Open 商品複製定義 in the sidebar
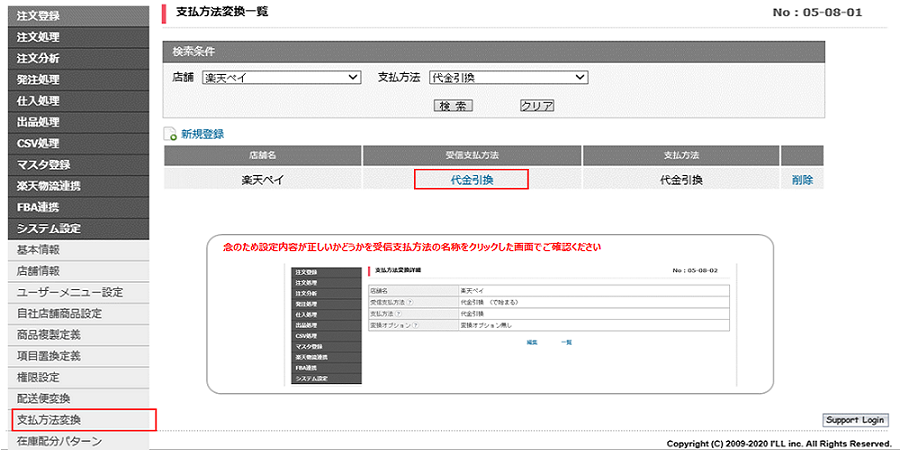 [x=78, y=335]
